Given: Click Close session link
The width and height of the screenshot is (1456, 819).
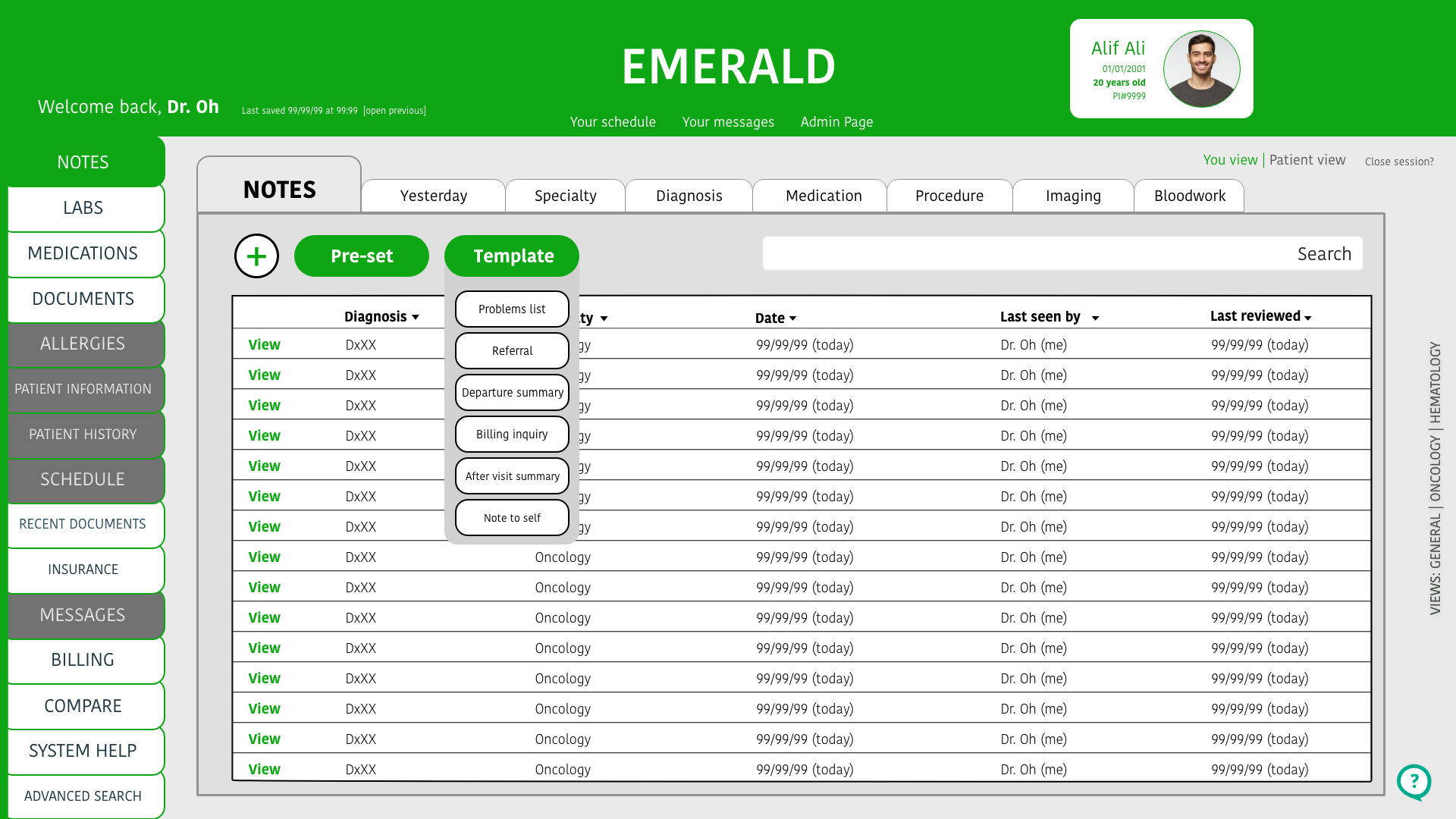Looking at the screenshot, I should [1399, 162].
